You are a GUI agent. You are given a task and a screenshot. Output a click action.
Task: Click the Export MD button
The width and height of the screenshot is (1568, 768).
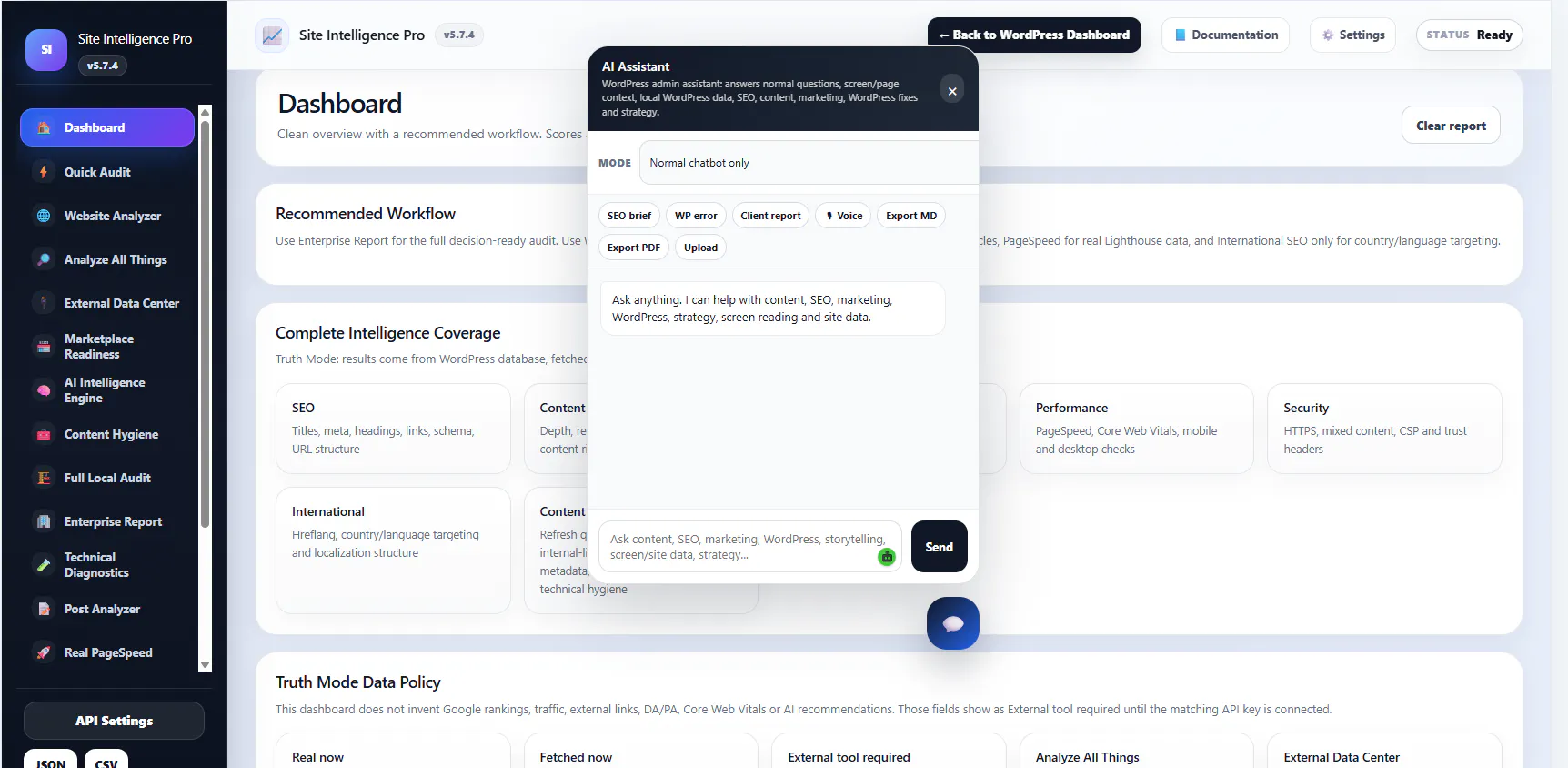pos(911,216)
